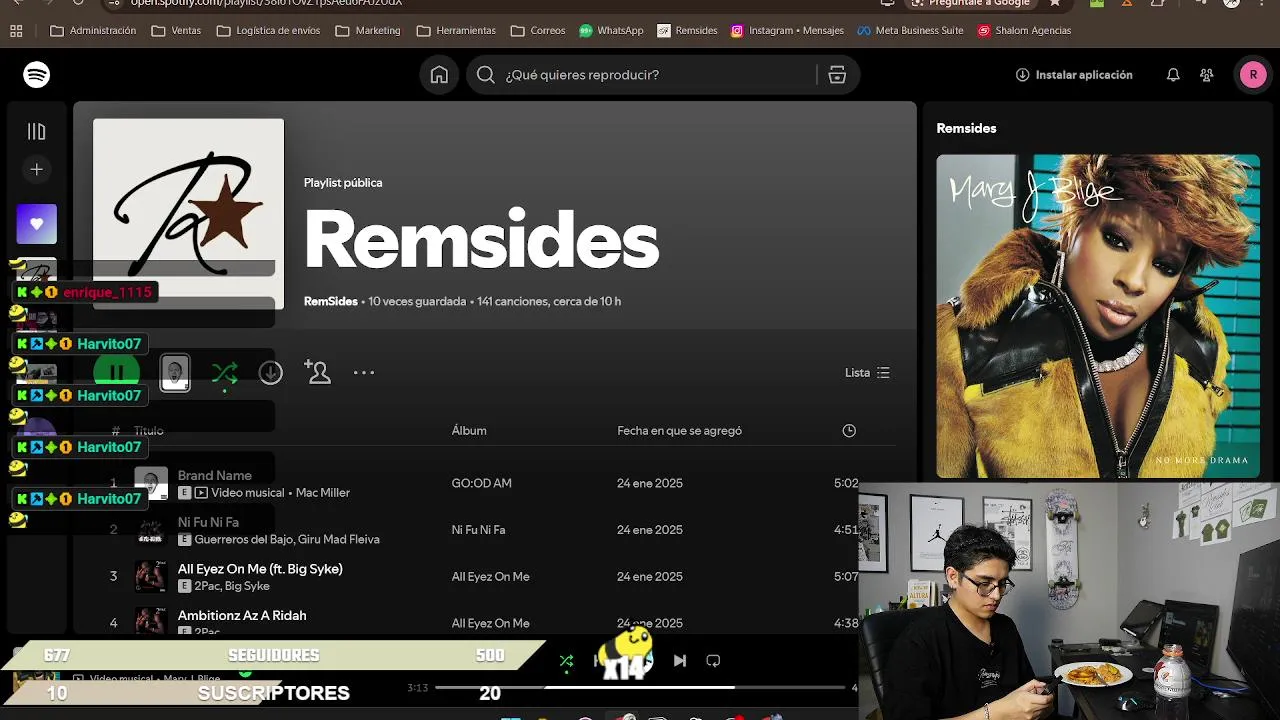Open the Ni Fu Ni Fa album link
This screenshot has width=1280, height=720.
tap(478, 530)
